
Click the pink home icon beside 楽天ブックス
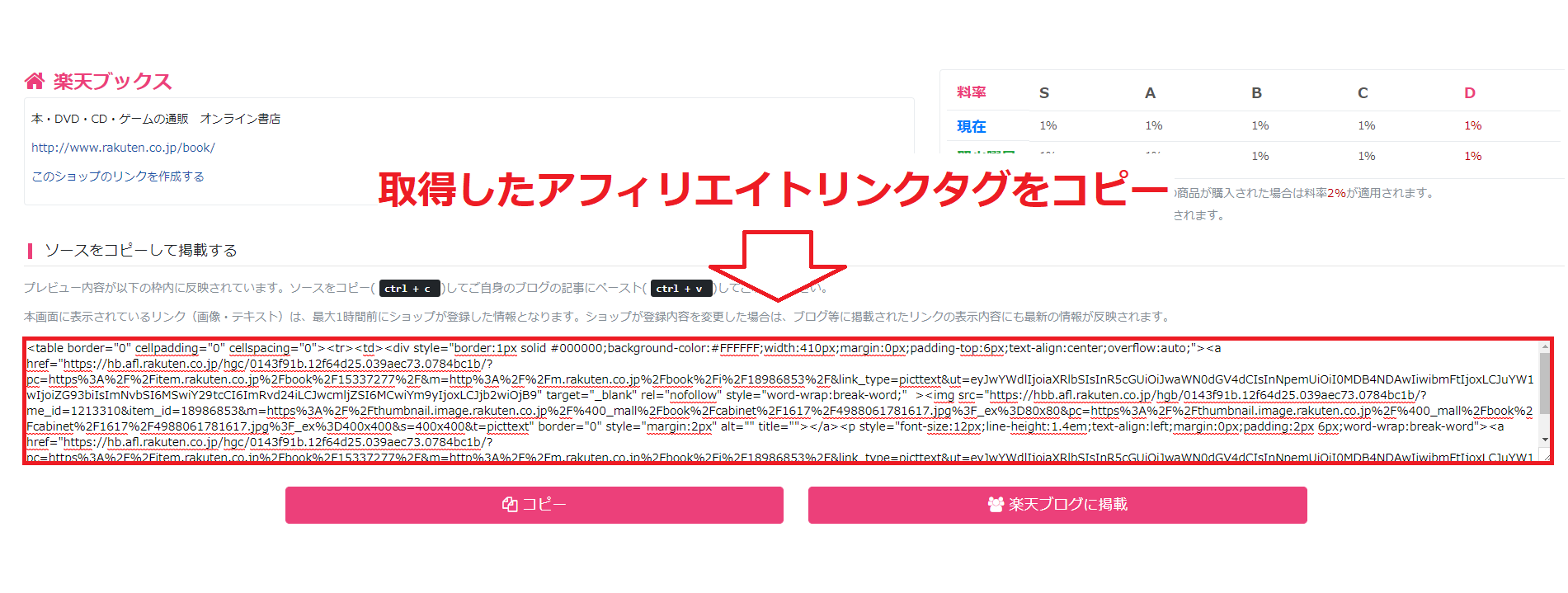click(35, 81)
